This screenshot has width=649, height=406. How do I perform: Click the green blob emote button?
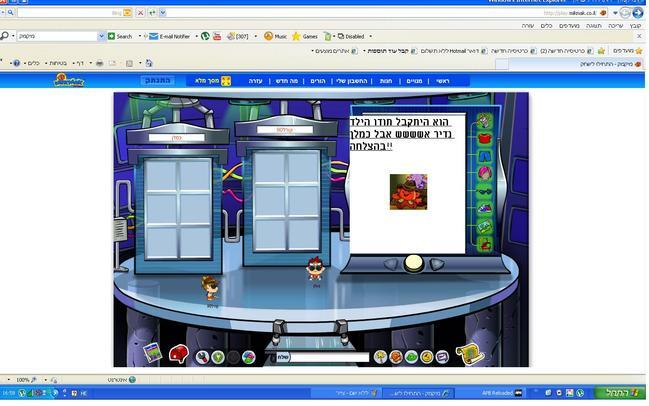(411, 357)
